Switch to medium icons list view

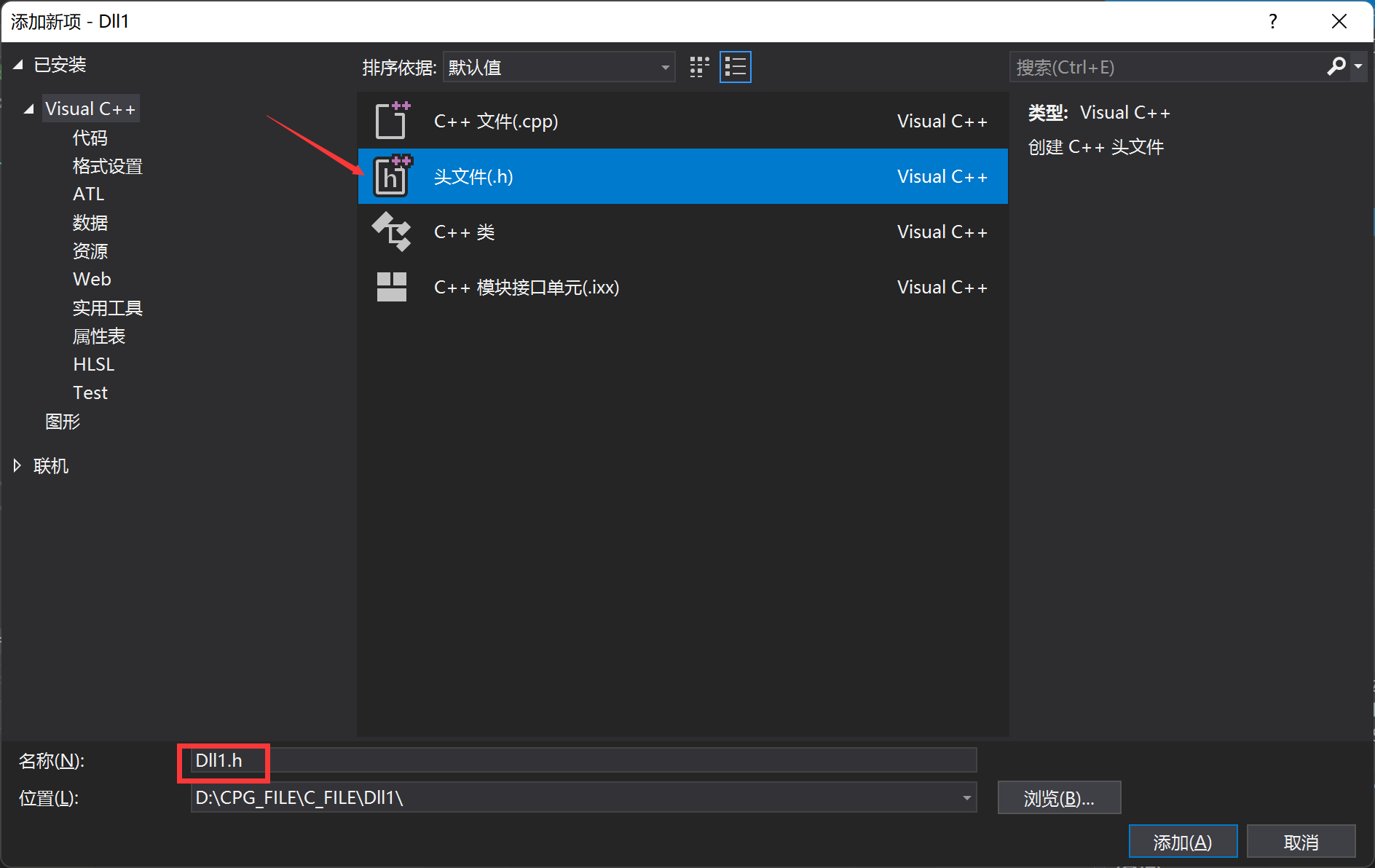[736, 67]
